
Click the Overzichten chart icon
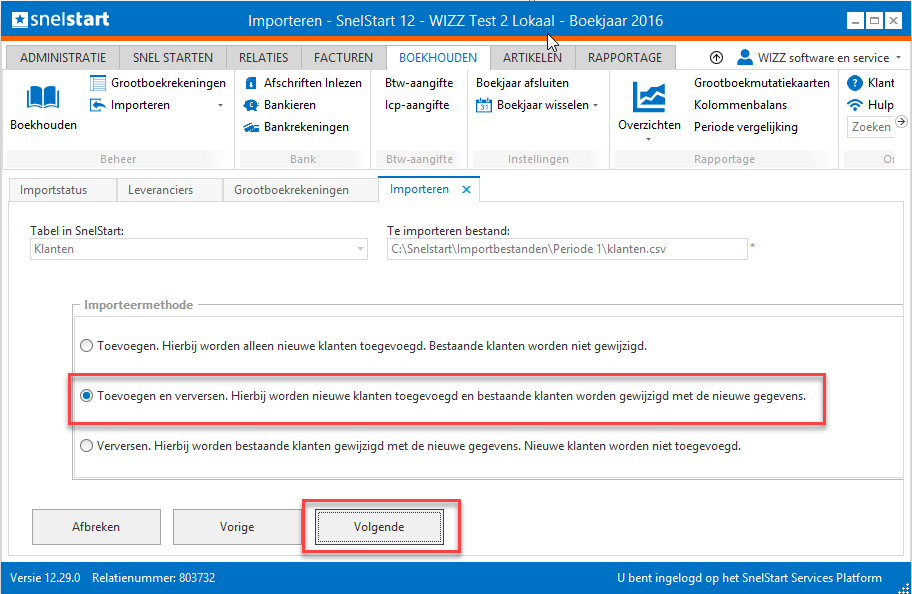[x=649, y=97]
